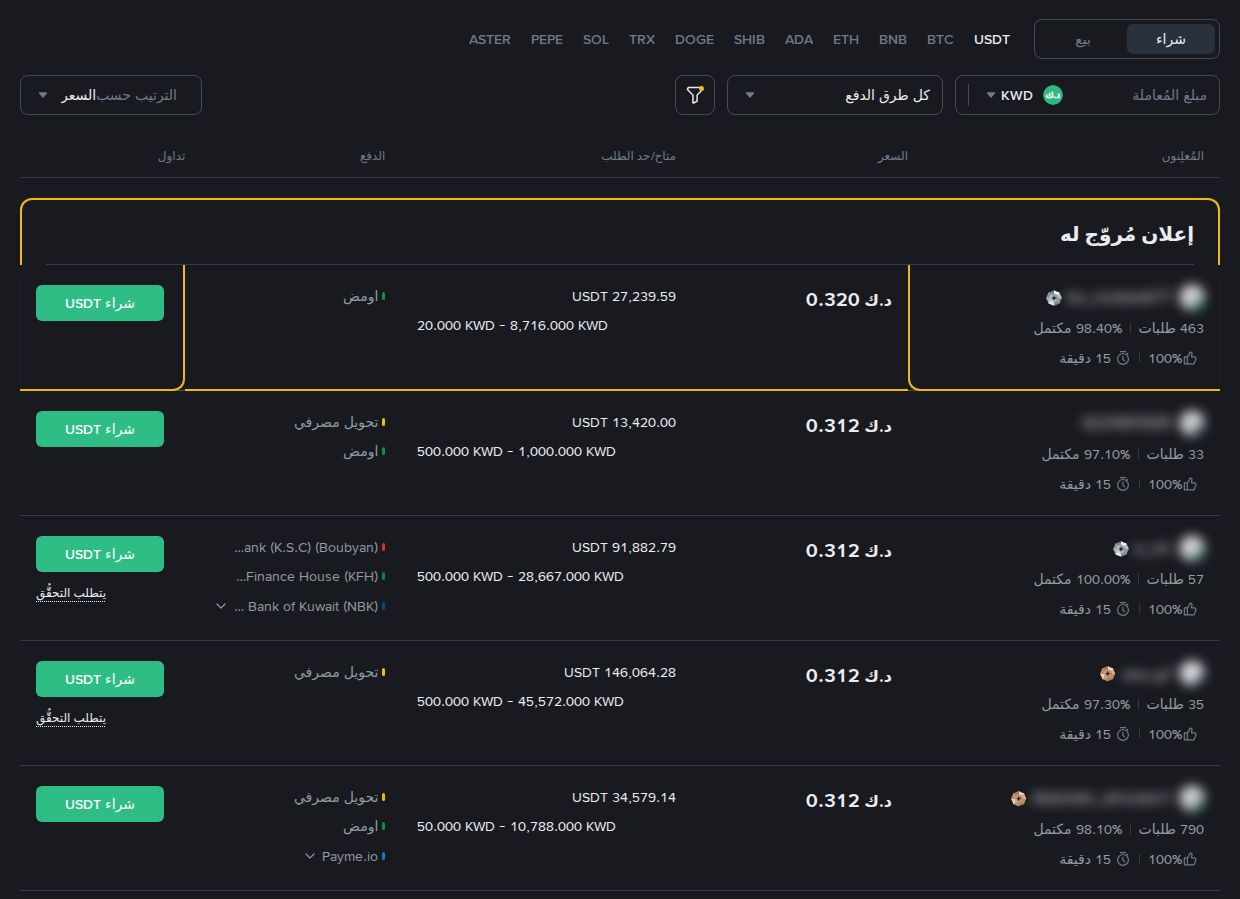Click the السعر price column header
Screen dimensions: 1240x899
(893, 157)
